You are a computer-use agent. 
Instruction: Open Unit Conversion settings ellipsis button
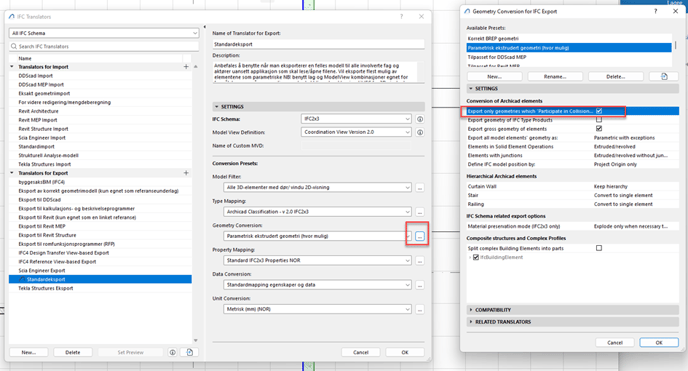[x=420, y=309]
